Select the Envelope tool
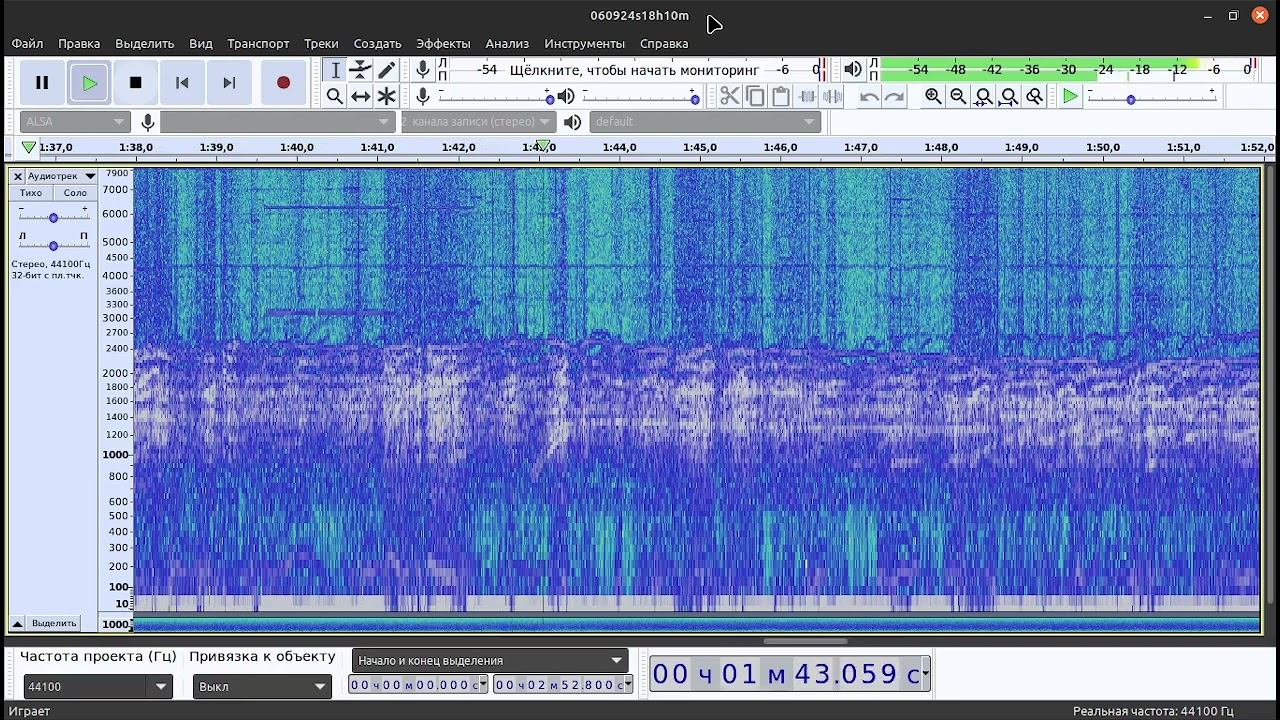Image resolution: width=1280 pixels, height=720 pixels. point(360,70)
